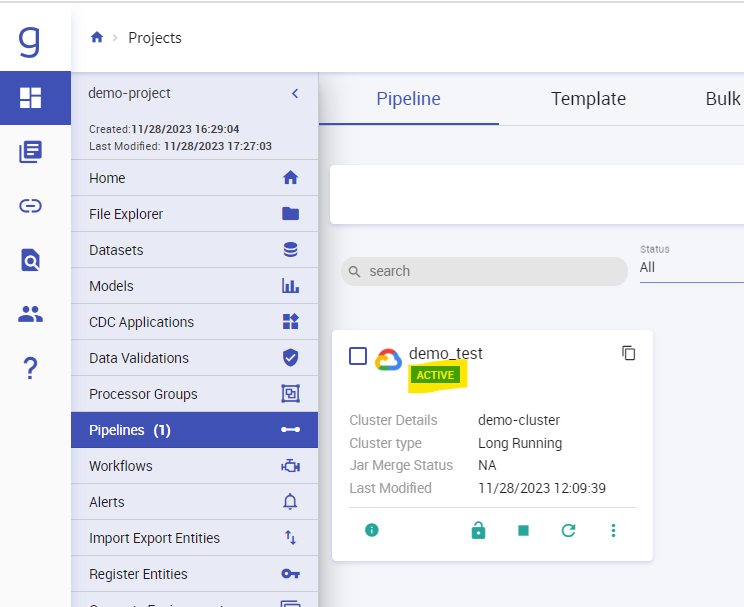
Task: Open the Status filter dropdown
Action: (x=690, y=268)
